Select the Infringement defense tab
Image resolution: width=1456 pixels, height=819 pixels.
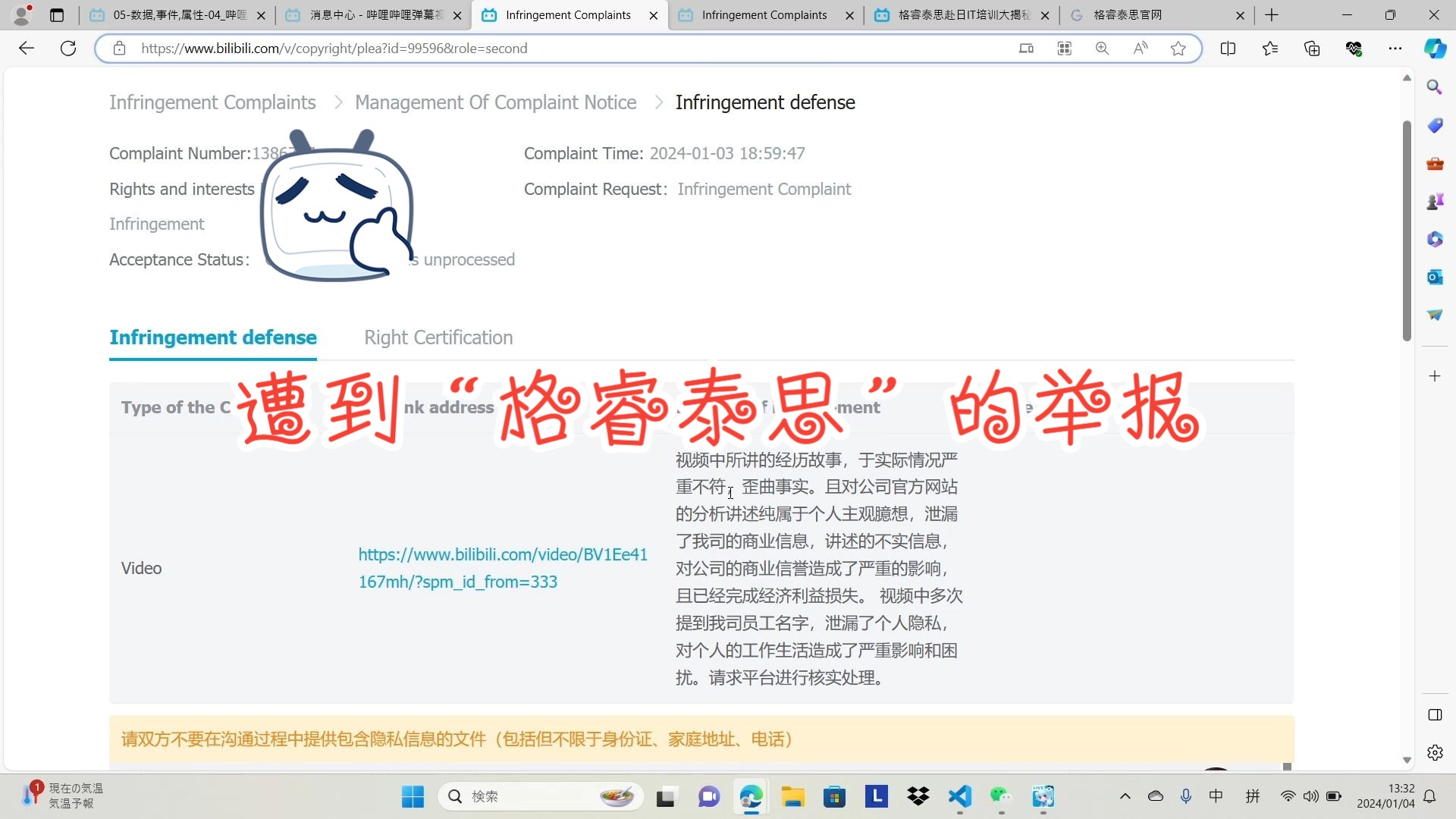click(x=213, y=337)
